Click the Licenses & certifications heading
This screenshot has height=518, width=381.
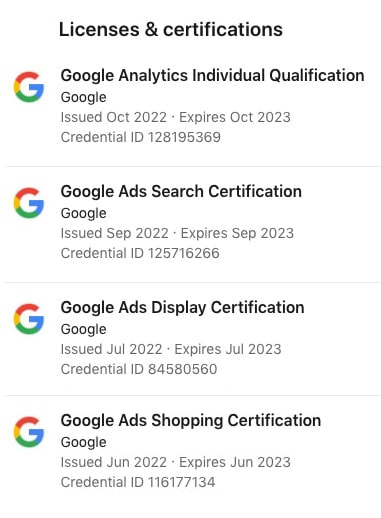(x=171, y=30)
